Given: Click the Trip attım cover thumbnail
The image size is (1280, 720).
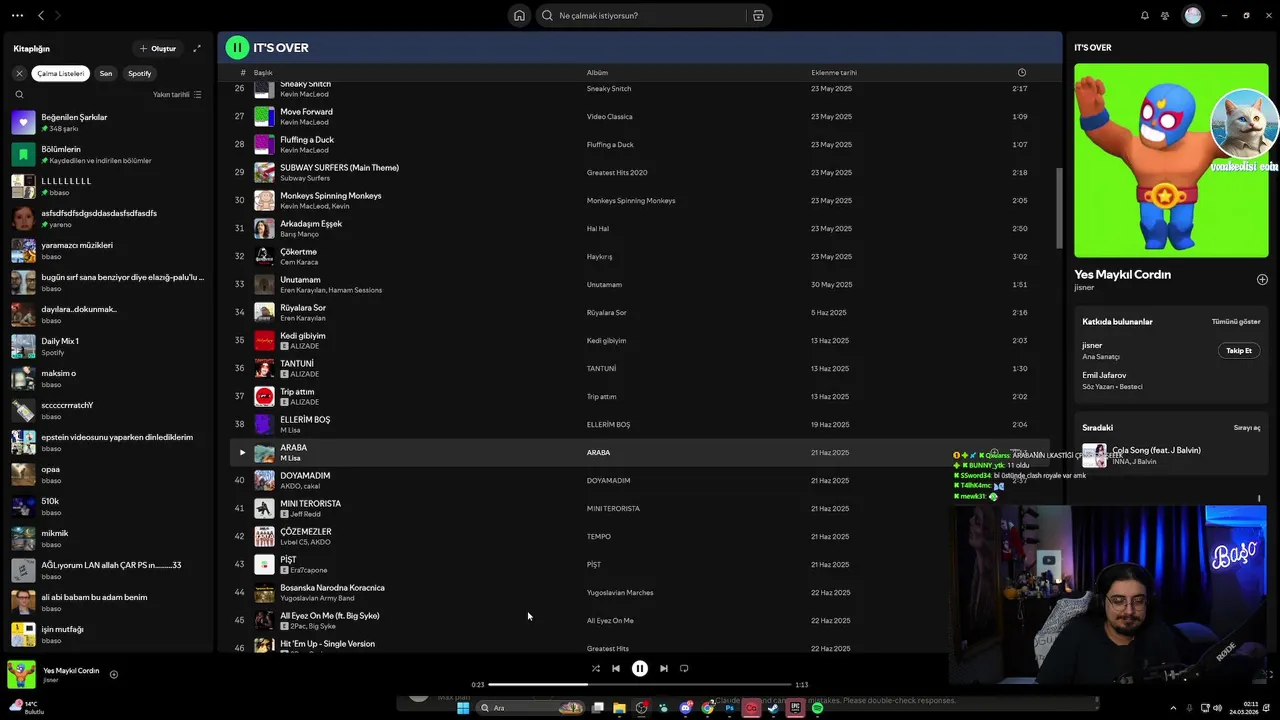Looking at the screenshot, I should (264, 396).
